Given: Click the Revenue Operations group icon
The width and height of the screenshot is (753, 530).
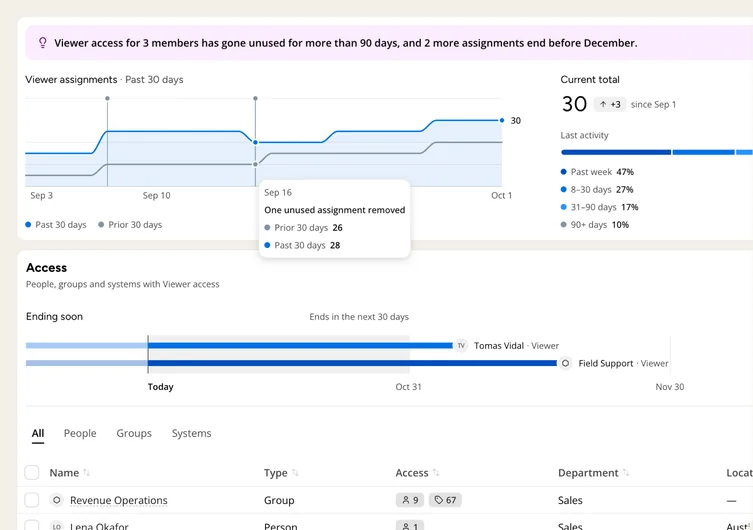Looking at the screenshot, I should tap(57, 500).
